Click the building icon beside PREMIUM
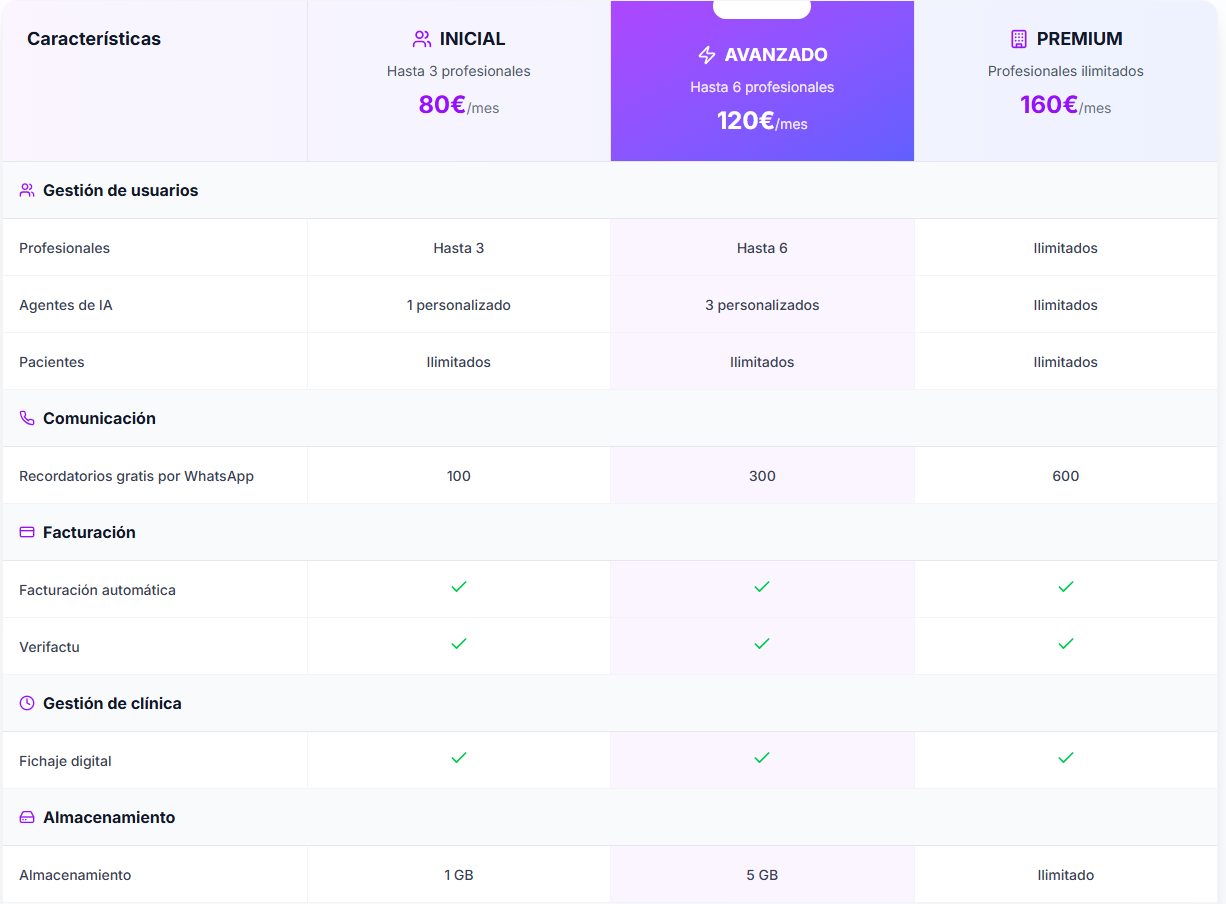1226x904 pixels. click(x=1019, y=39)
